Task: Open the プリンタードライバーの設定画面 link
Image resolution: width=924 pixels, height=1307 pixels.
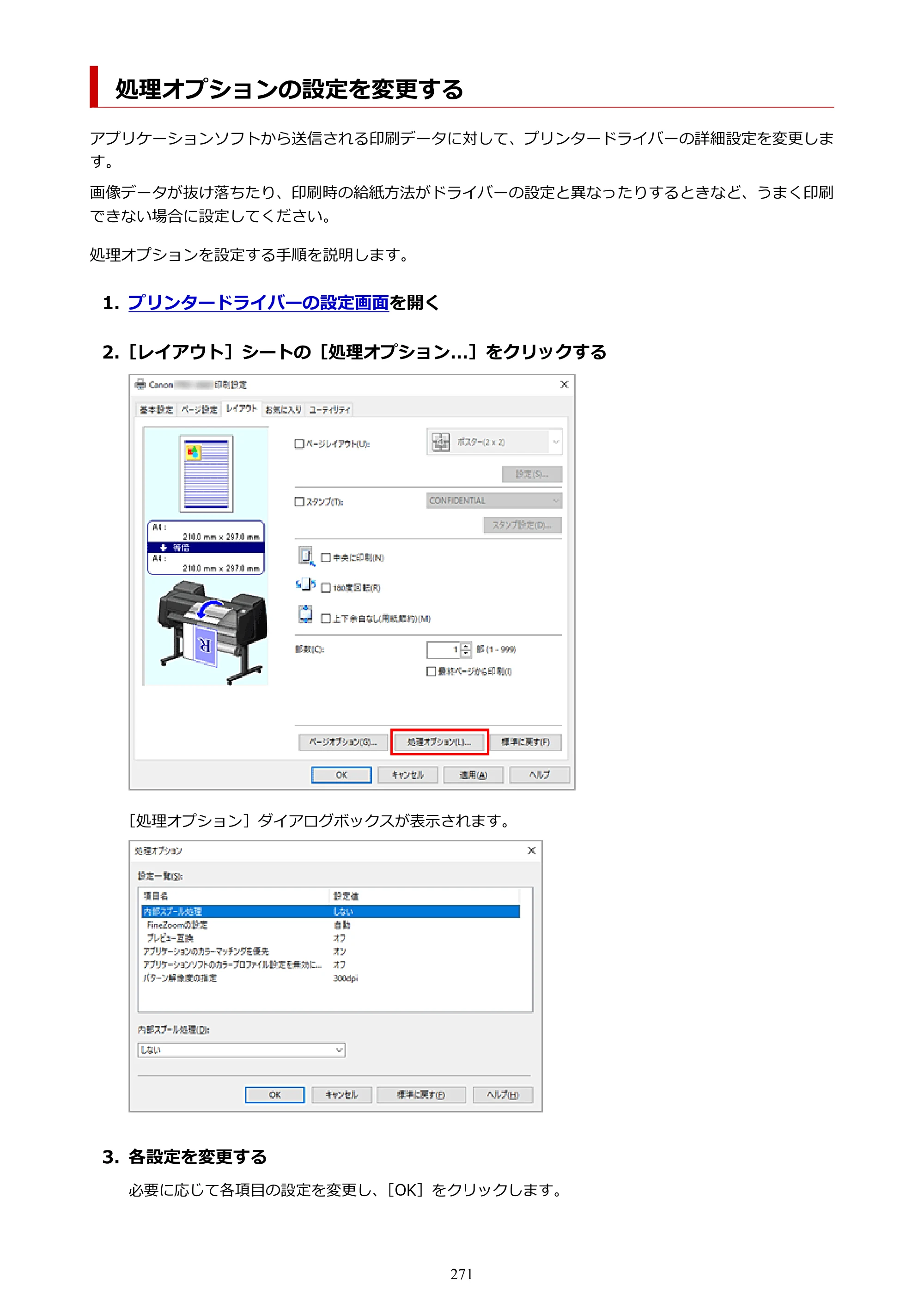Action: [258, 302]
